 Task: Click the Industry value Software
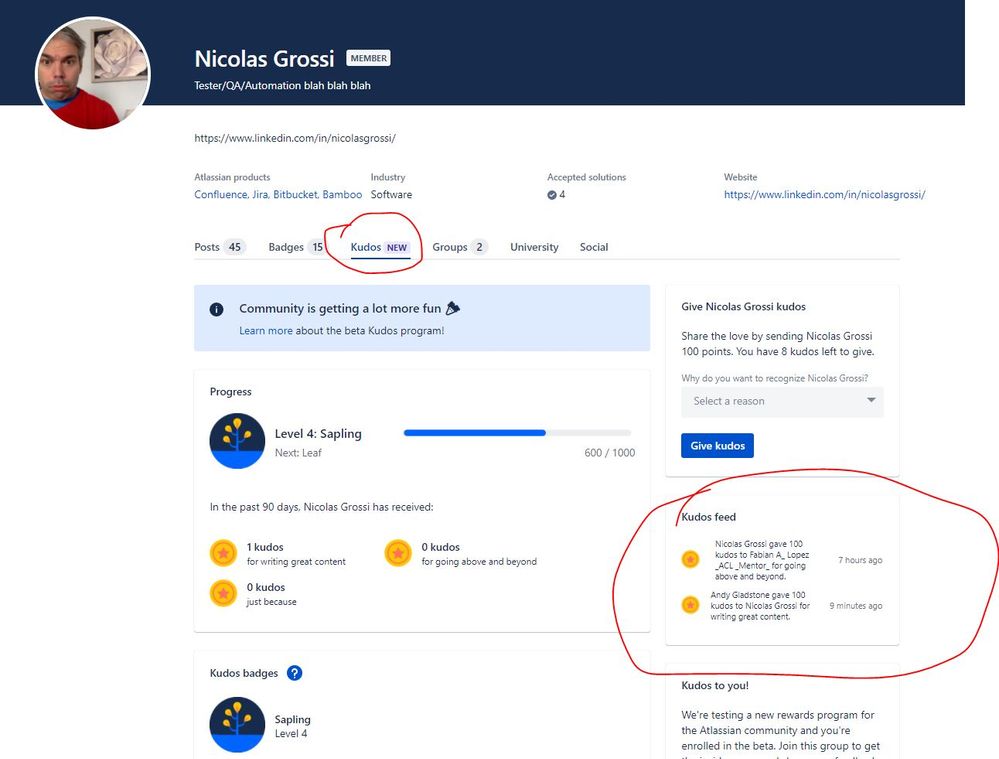(391, 194)
